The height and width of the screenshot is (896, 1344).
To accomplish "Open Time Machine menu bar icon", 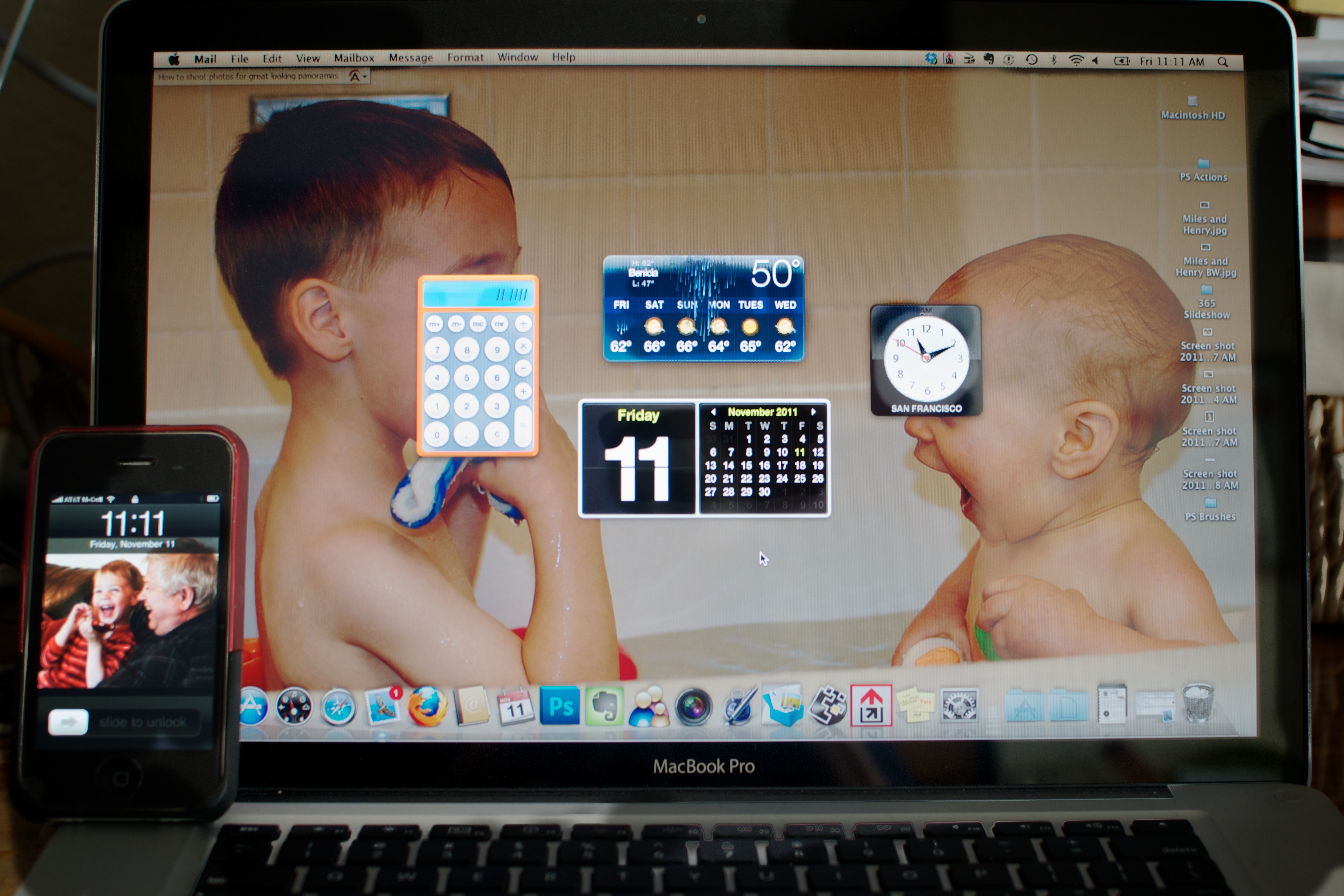I will click(x=1031, y=59).
